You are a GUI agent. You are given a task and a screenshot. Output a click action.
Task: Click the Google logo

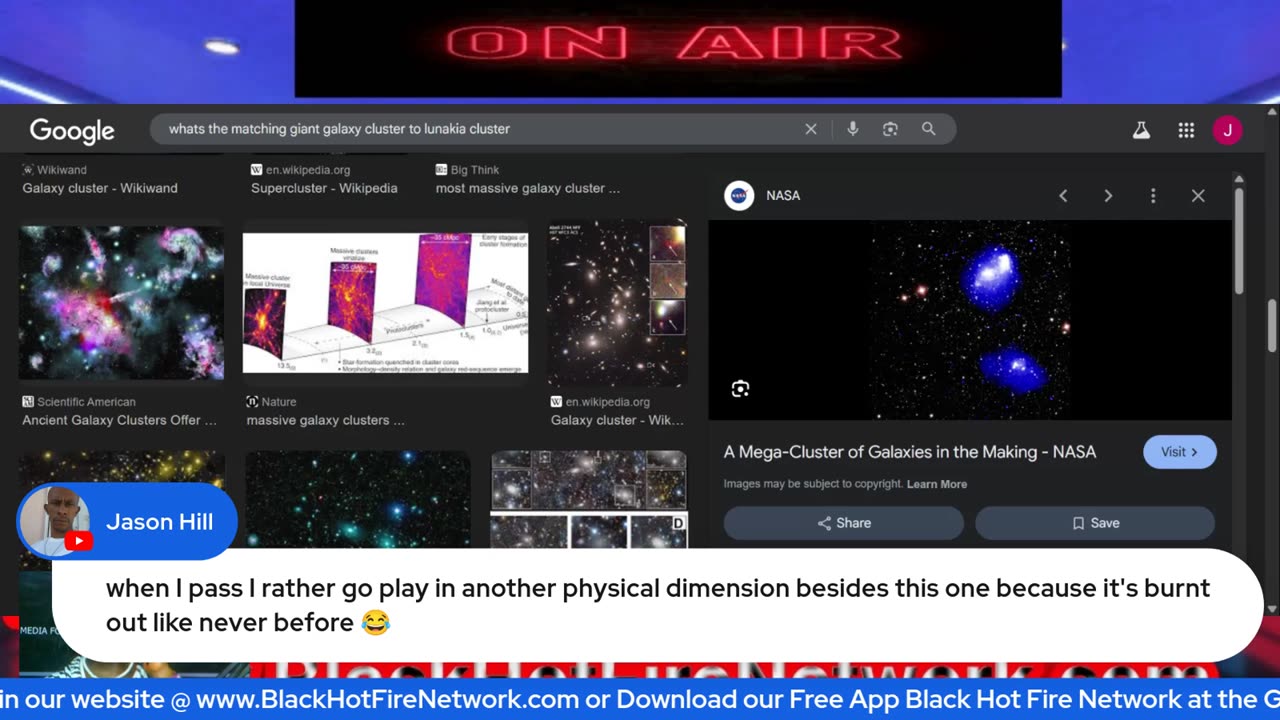(x=72, y=130)
